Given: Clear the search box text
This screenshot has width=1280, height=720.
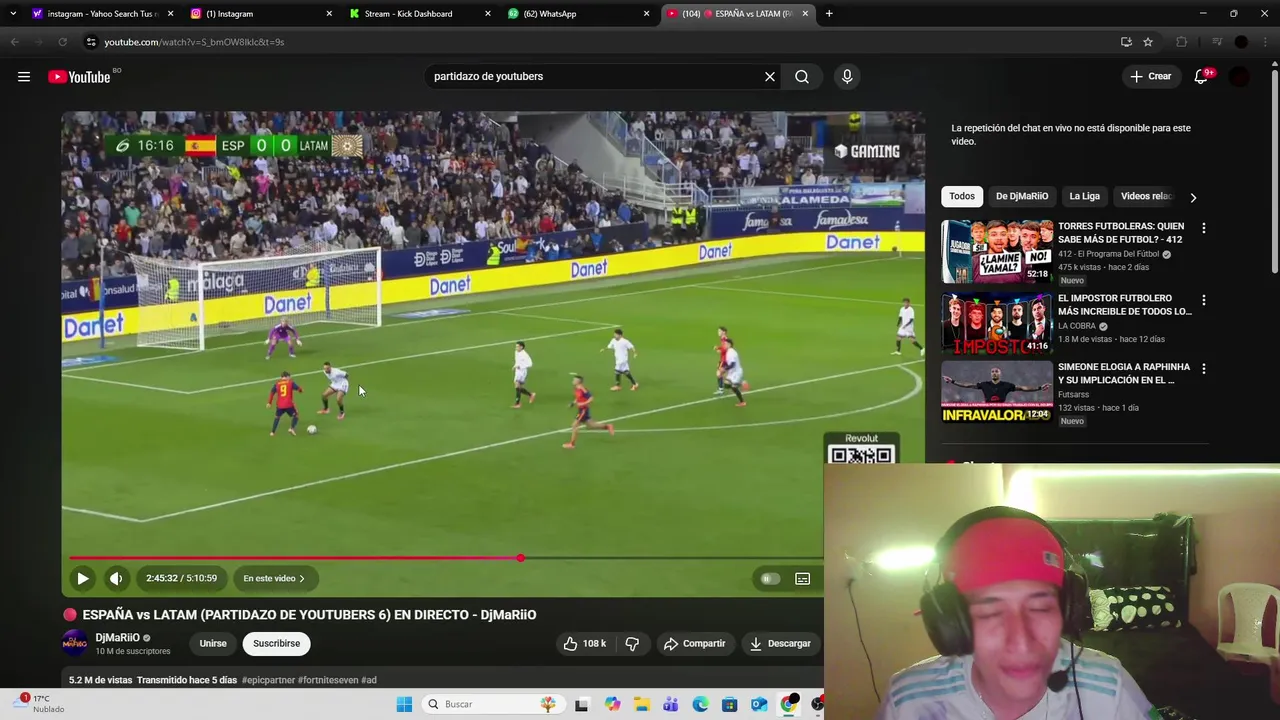Looking at the screenshot, I should 770,77.
